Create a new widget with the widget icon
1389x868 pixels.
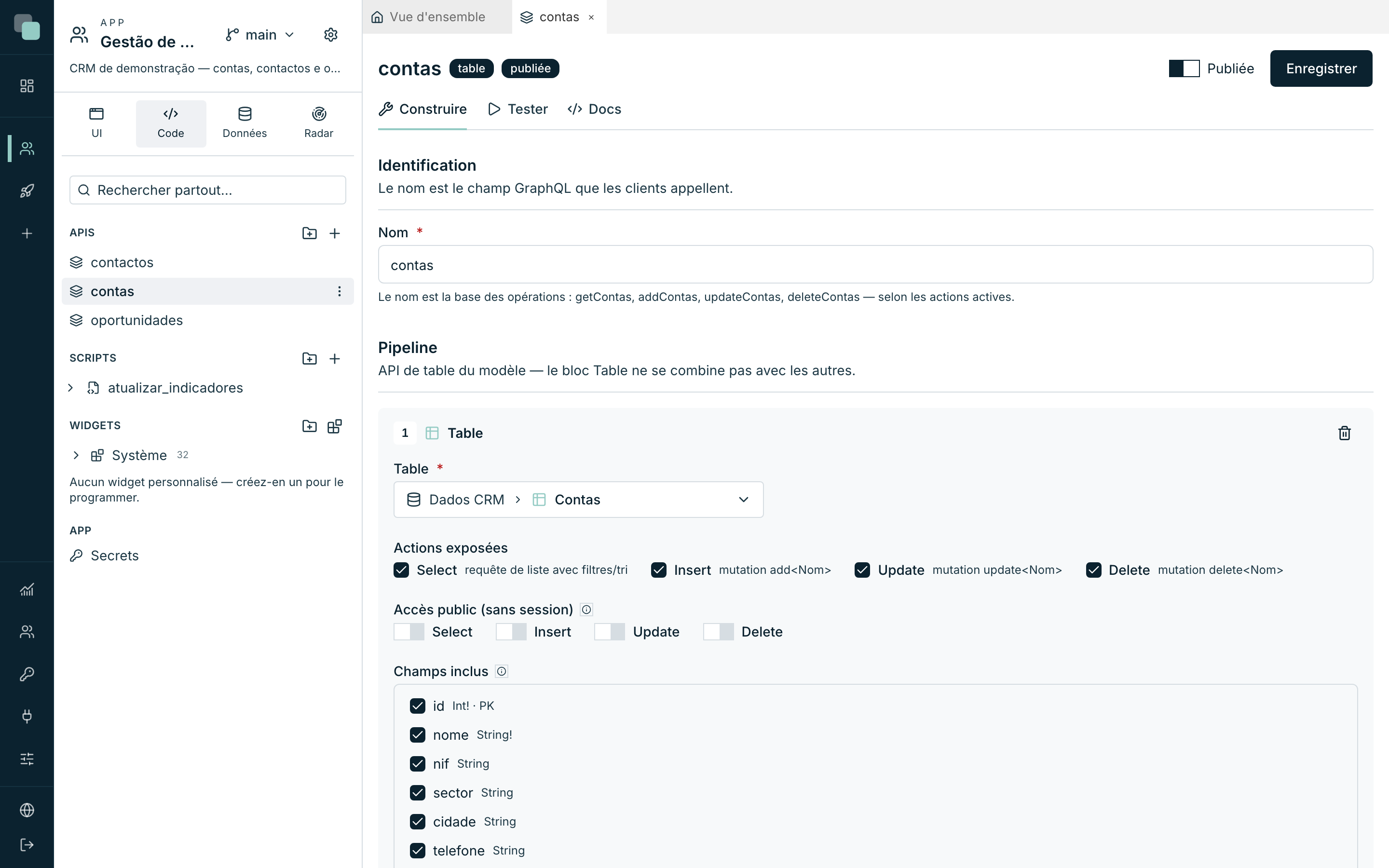pyautogui.click(x=335, y=426)
